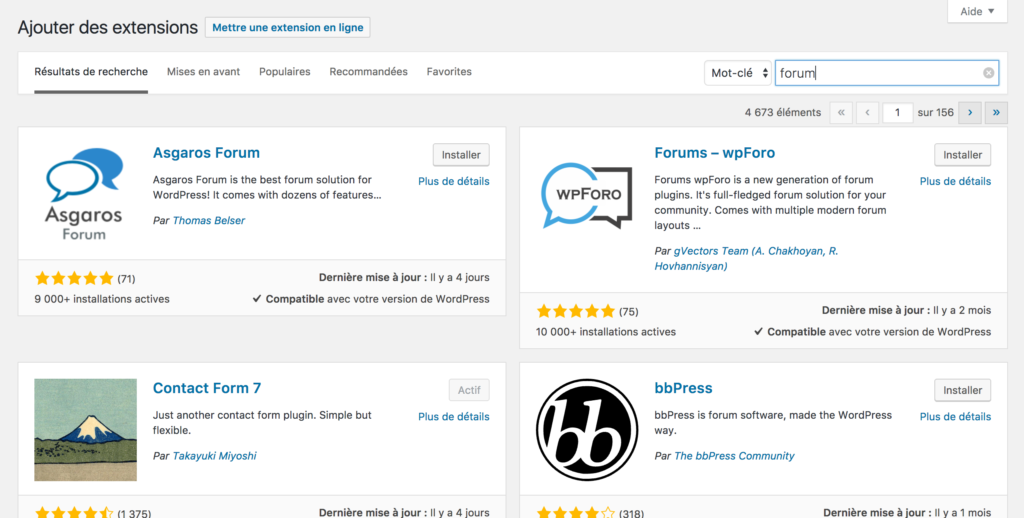Switch to the Favorites tab
This screenshot has height=518, width=1024.
click(x=449, y=72)
